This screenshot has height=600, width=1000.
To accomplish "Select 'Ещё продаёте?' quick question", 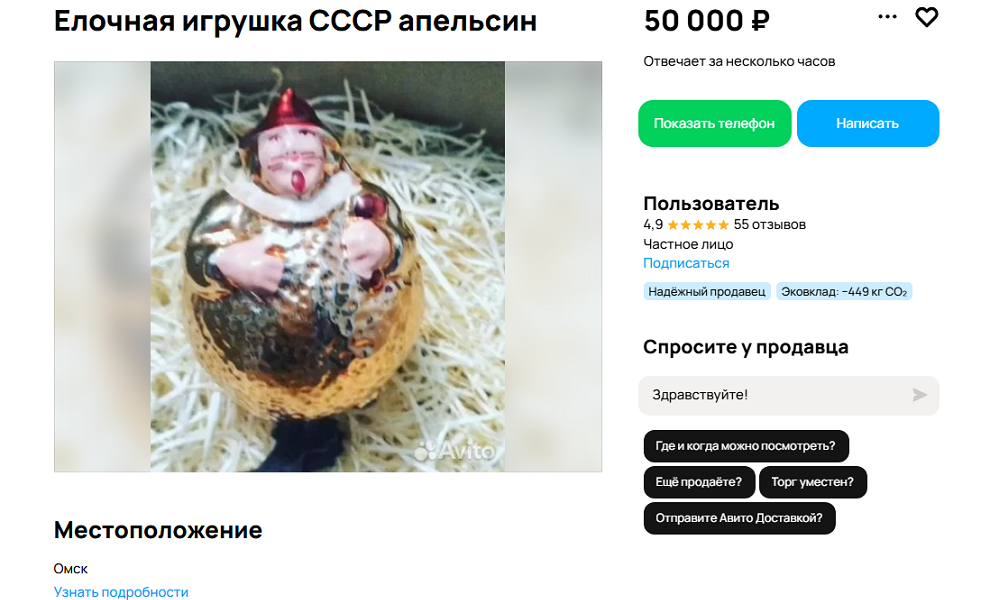I will 699,482.
